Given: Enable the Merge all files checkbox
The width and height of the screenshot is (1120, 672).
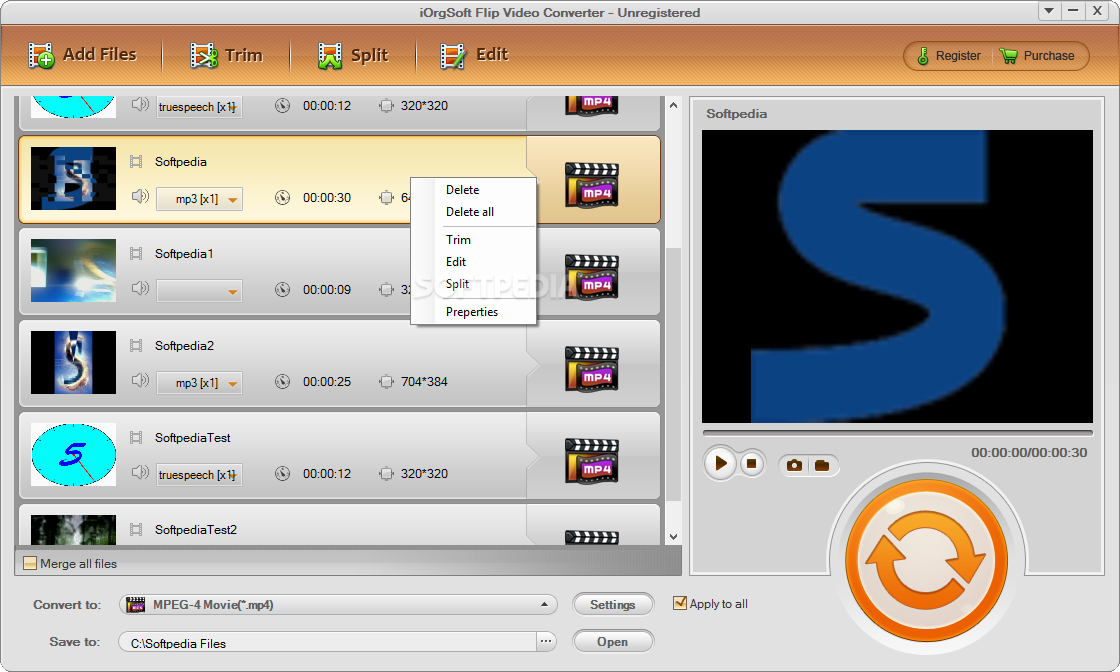Looking at the screenshot, I should click(x=30, y=563).
